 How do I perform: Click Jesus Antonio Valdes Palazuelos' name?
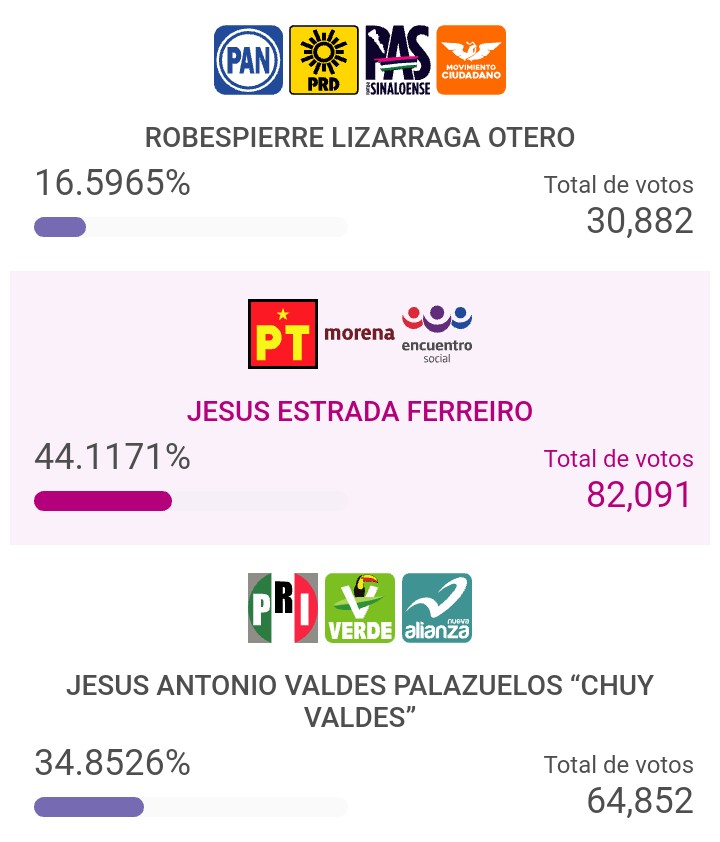coord(360,700)
